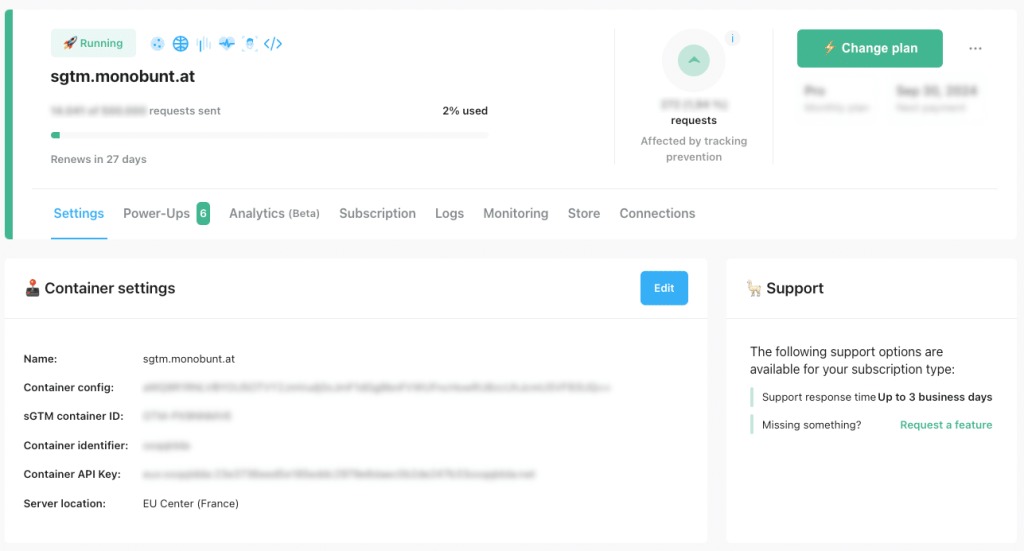Click 'EU Center (France)' server location

click(191, 504)
